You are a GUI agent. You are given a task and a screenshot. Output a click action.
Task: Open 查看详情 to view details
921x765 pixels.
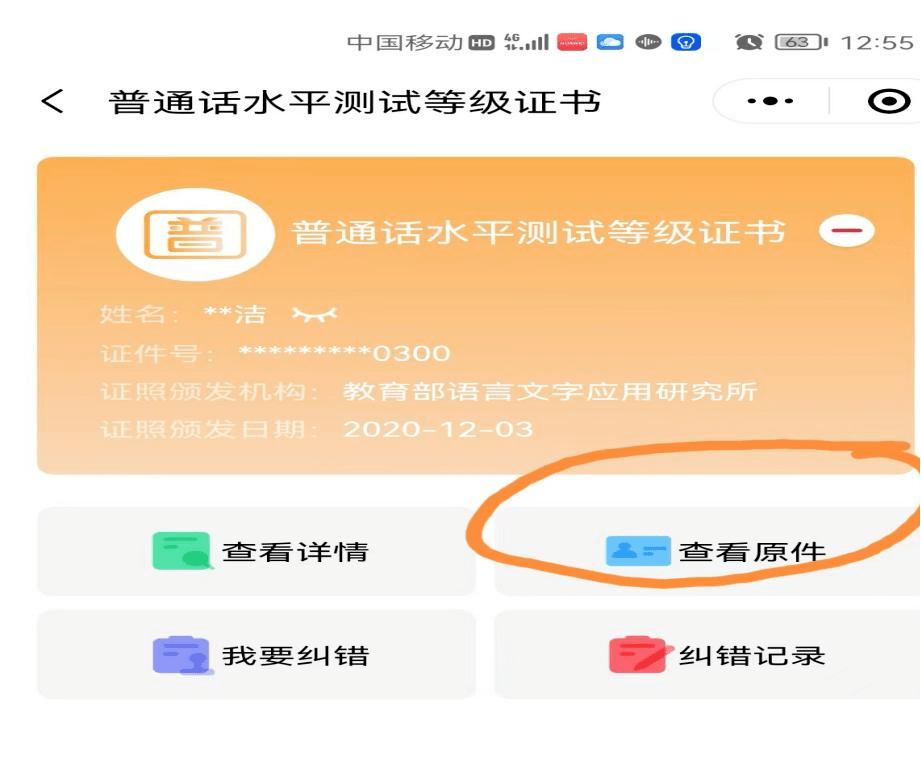pyautogui.click(x=256, y=552)
